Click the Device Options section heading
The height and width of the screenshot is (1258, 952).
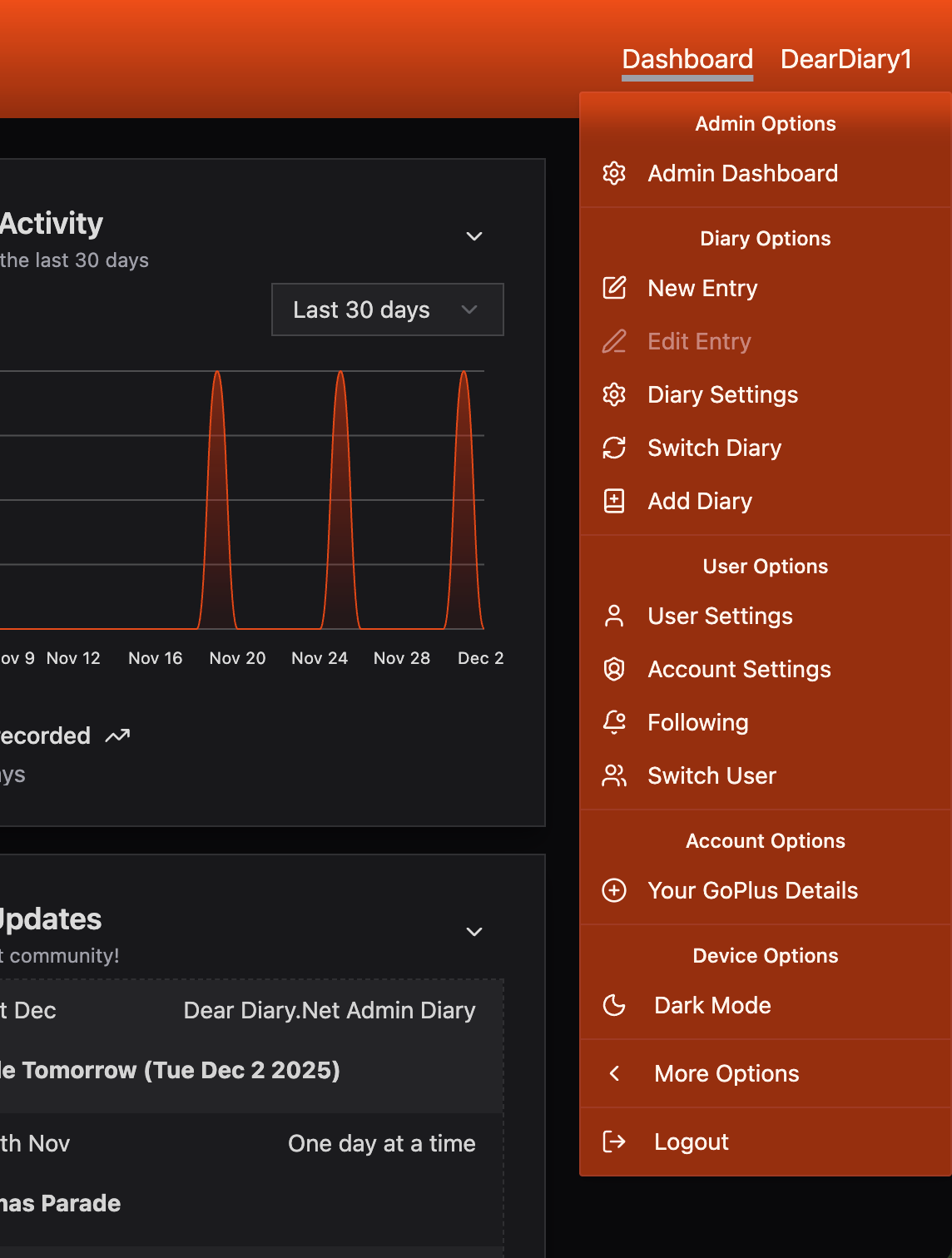click(x=766, y=956)
